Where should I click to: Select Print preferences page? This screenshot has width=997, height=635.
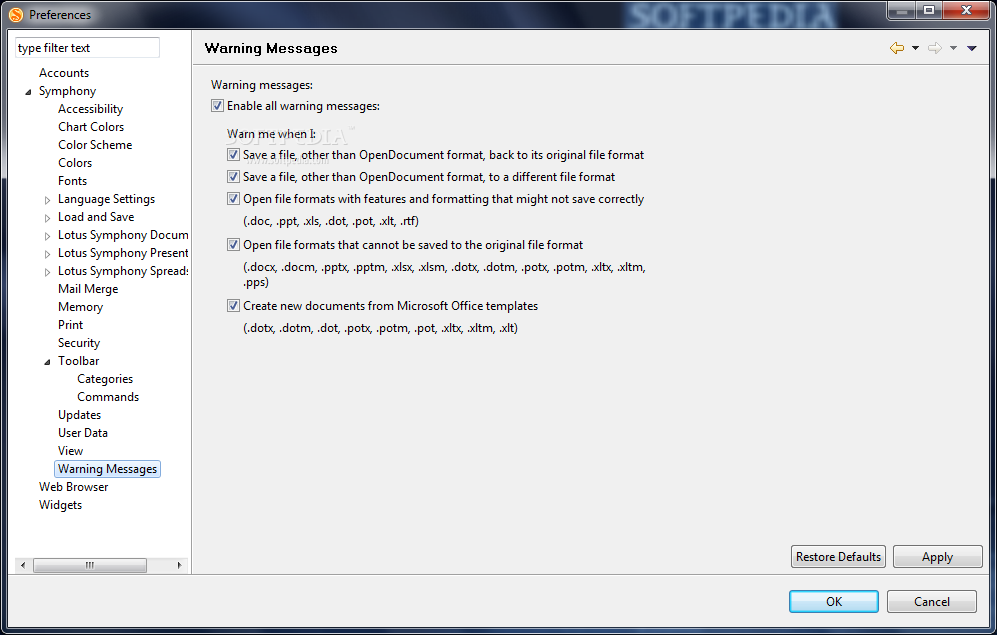coord(71,324)
